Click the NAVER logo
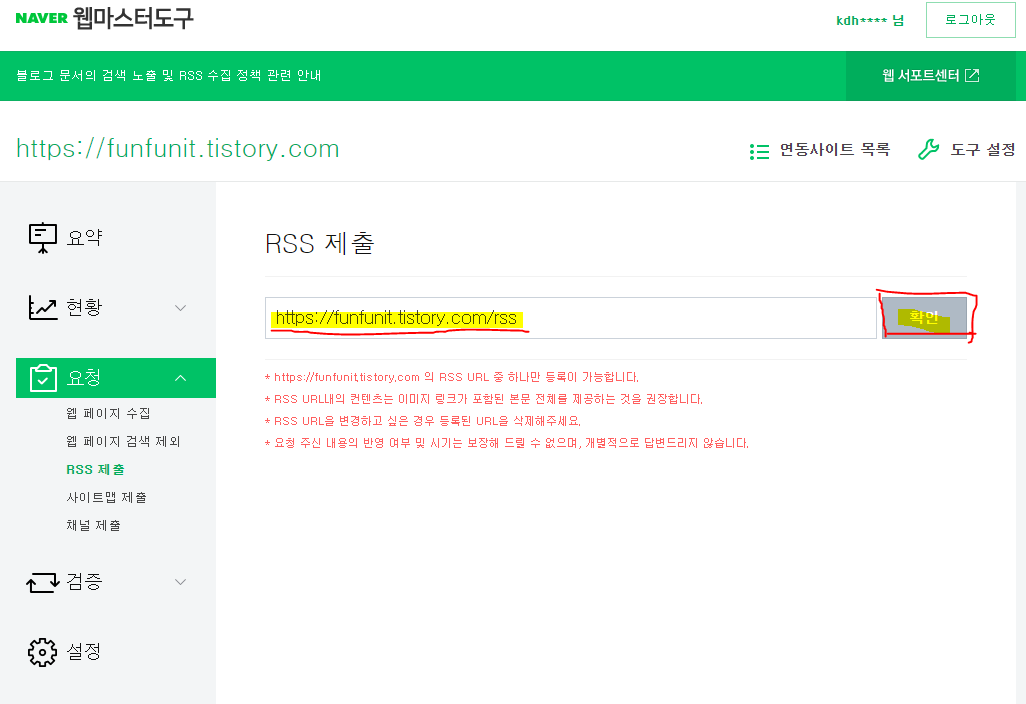 tap(41, 18)
